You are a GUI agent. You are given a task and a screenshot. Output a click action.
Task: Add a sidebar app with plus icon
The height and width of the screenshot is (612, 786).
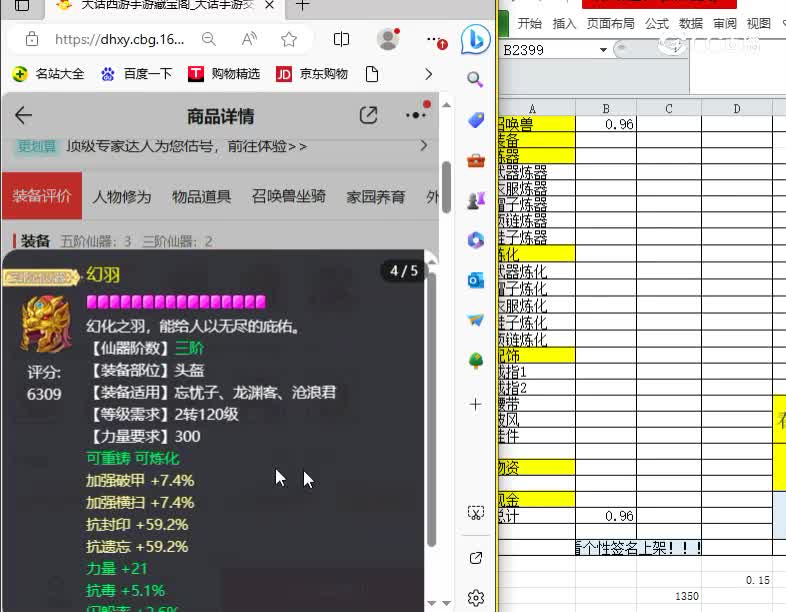coord(476,404)
